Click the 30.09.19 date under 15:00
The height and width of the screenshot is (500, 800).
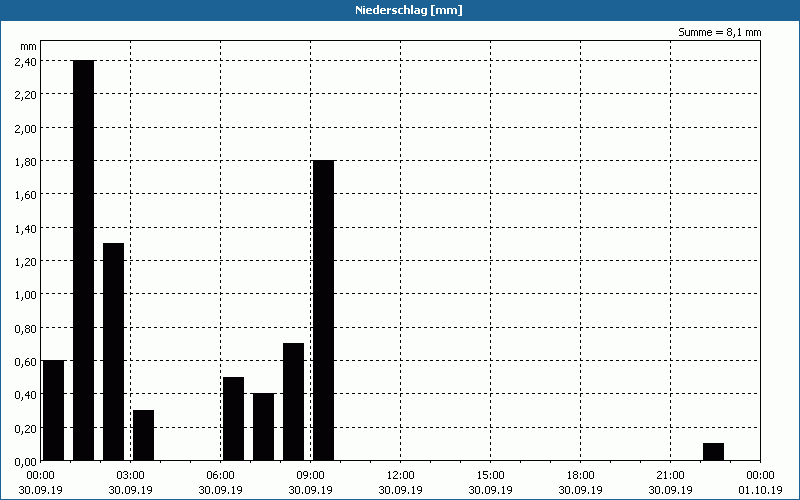491,490
